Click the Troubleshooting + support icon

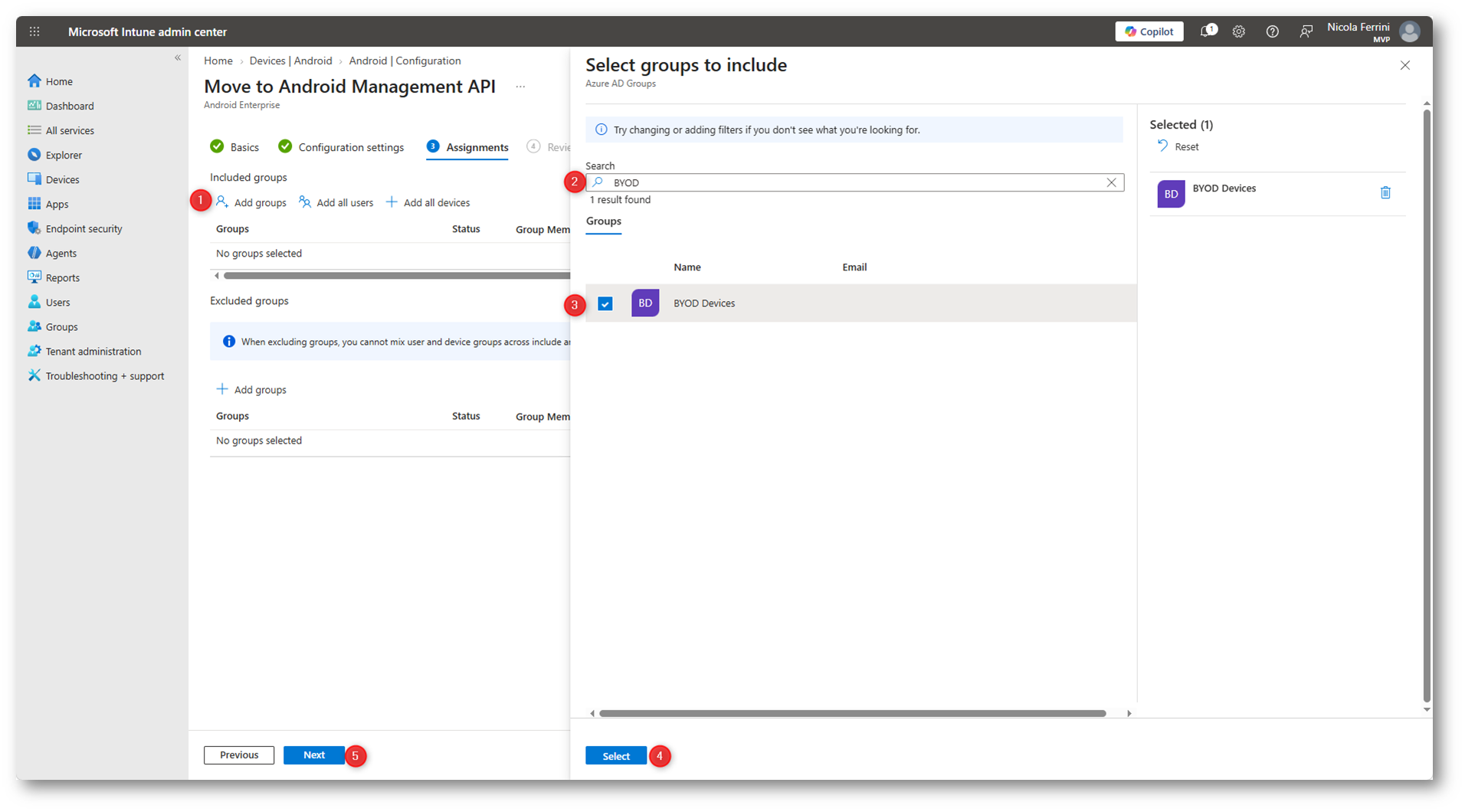click(34, 375)
